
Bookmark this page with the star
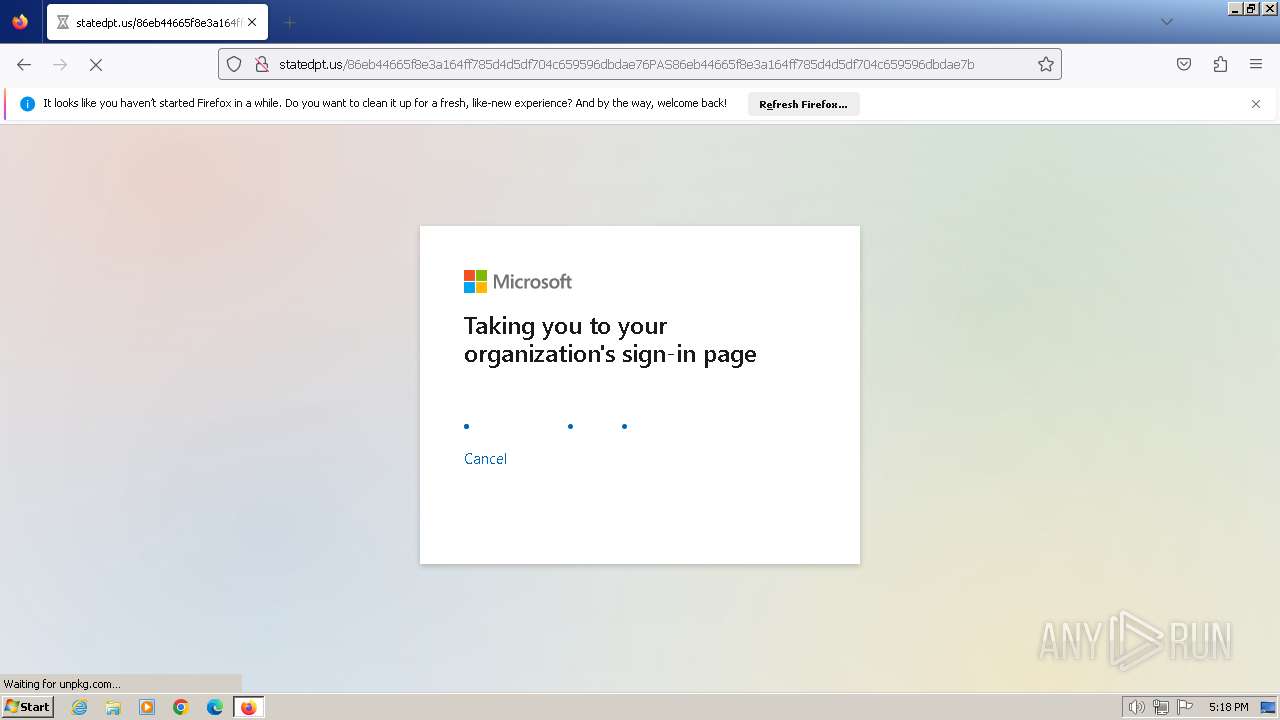1046,64
